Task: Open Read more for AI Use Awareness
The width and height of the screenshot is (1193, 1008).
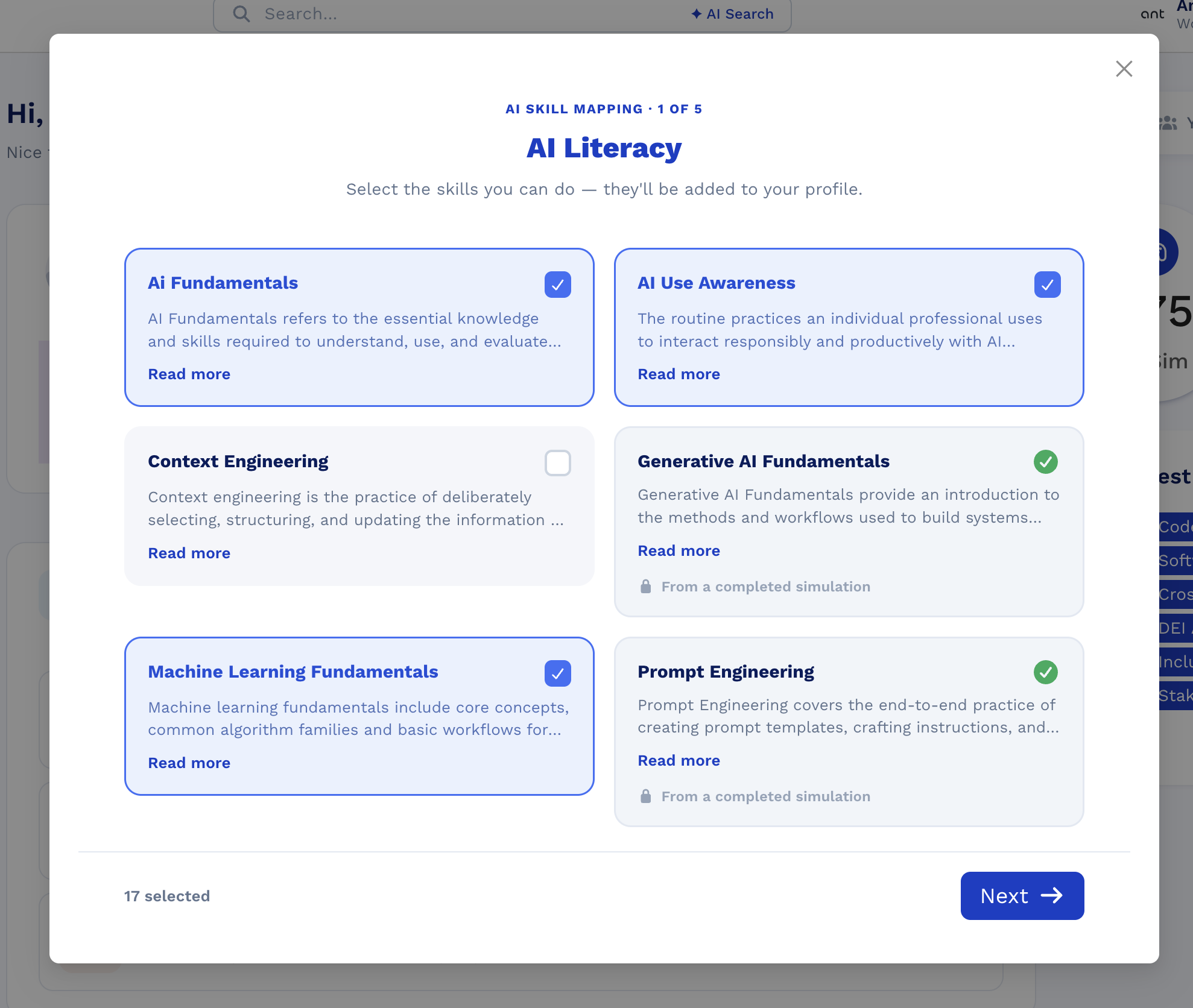Action: (679, 374)
